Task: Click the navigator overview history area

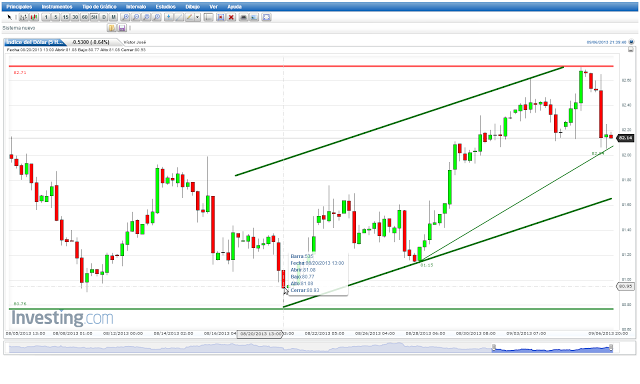Action: [x=249, y=348]
